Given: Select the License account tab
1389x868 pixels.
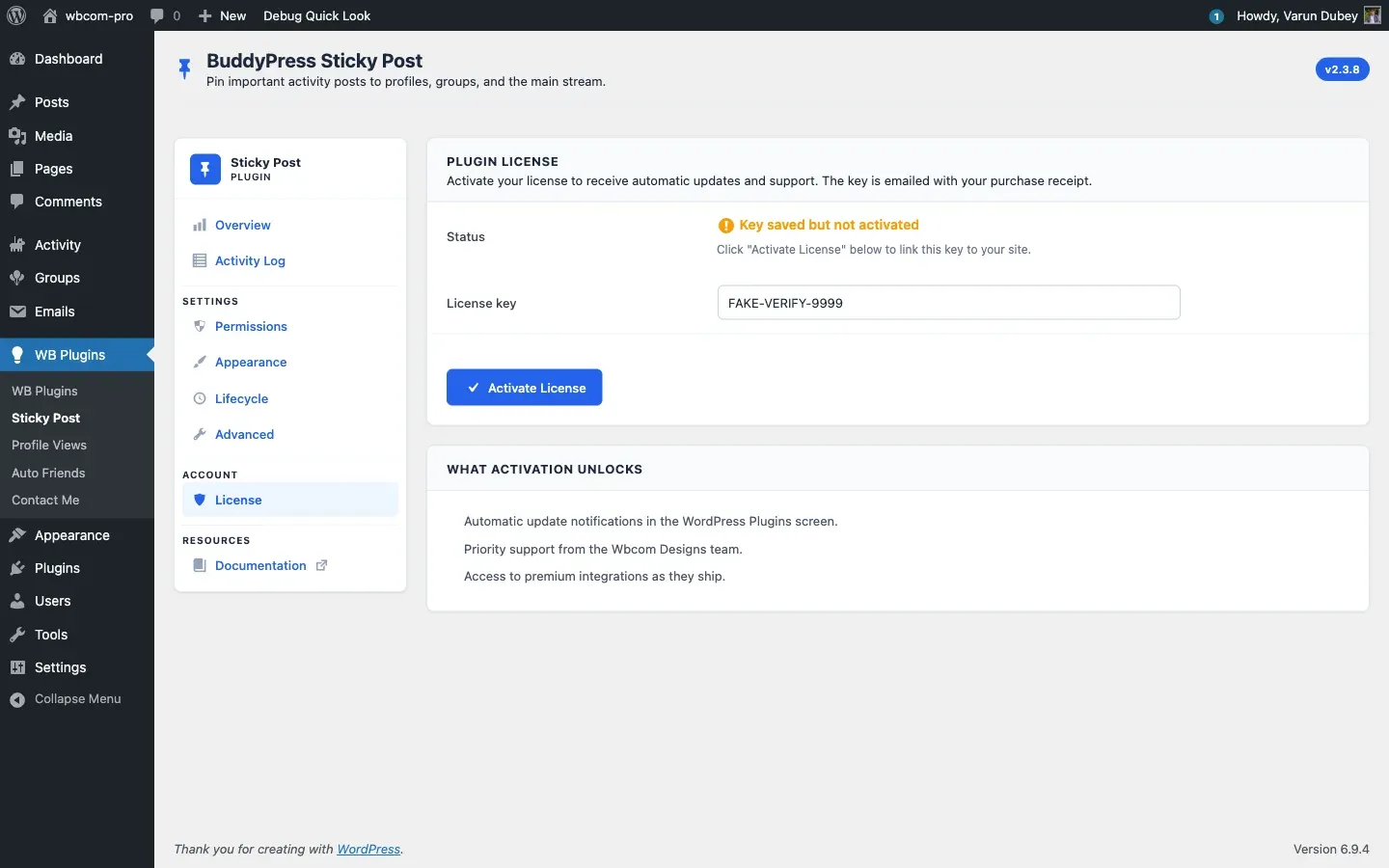Looking at the screenshot, I should tap(290, 500).
